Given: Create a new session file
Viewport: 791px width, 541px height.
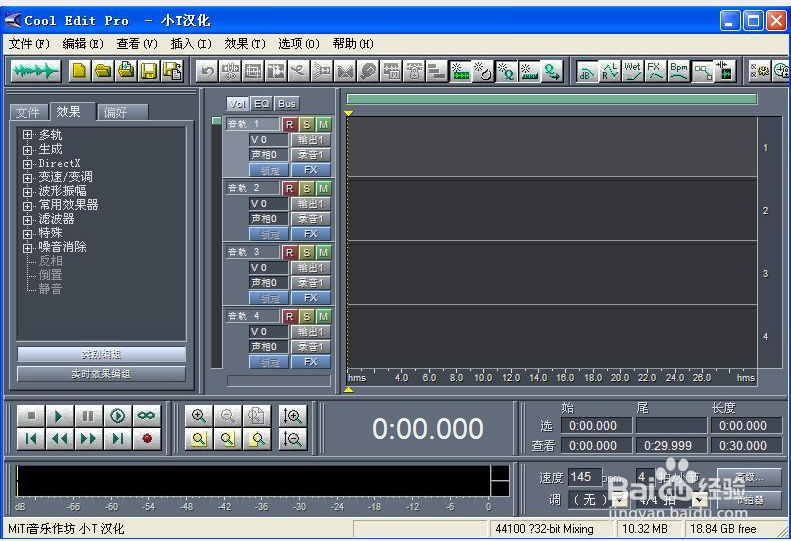Looking at the screenshot, I should click(x=79, y=71).
